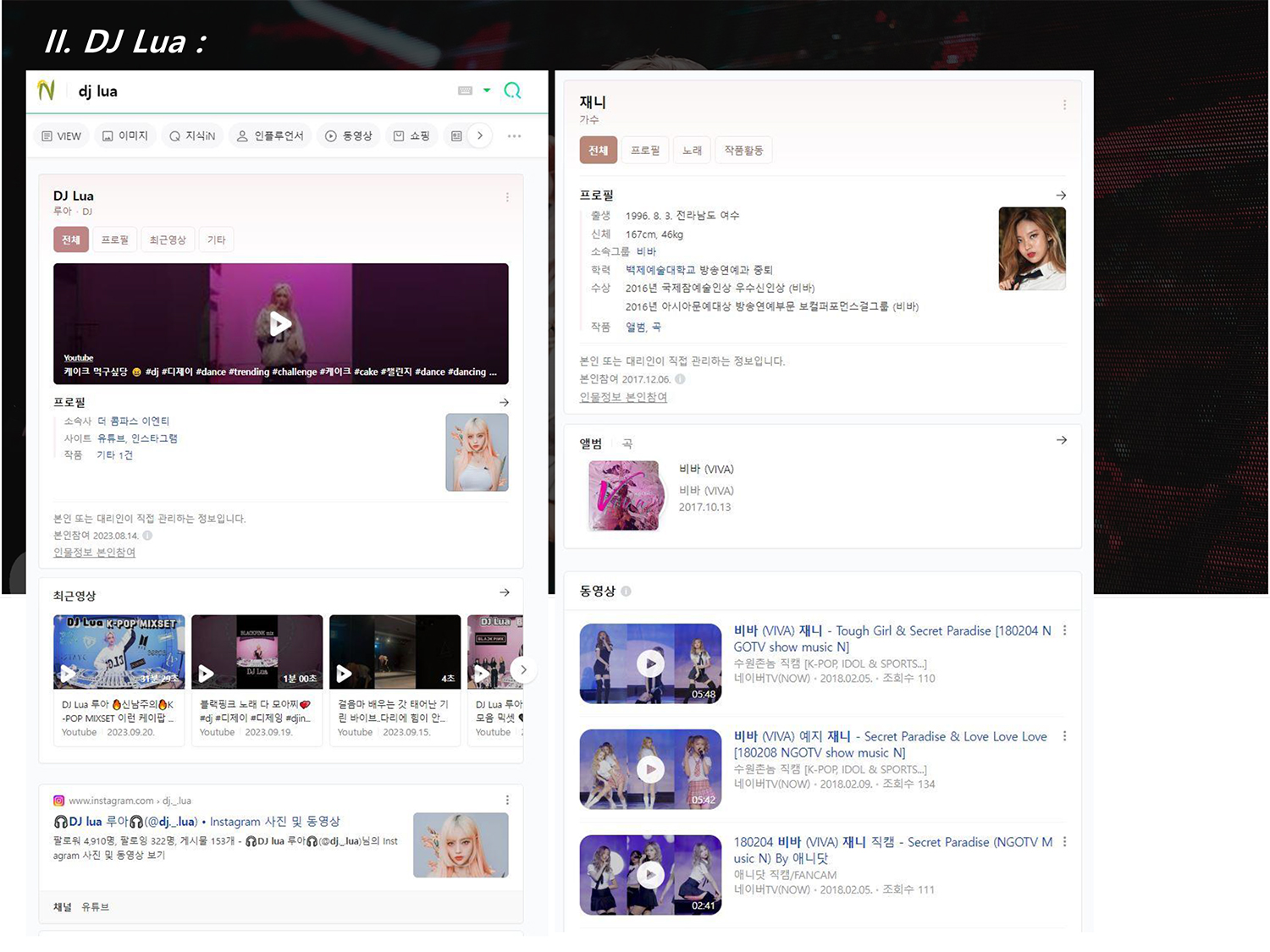Click the Instagram favicon next to www.instagram.com
Viewport: 1270px width, 952px height.
coord(59,801)
